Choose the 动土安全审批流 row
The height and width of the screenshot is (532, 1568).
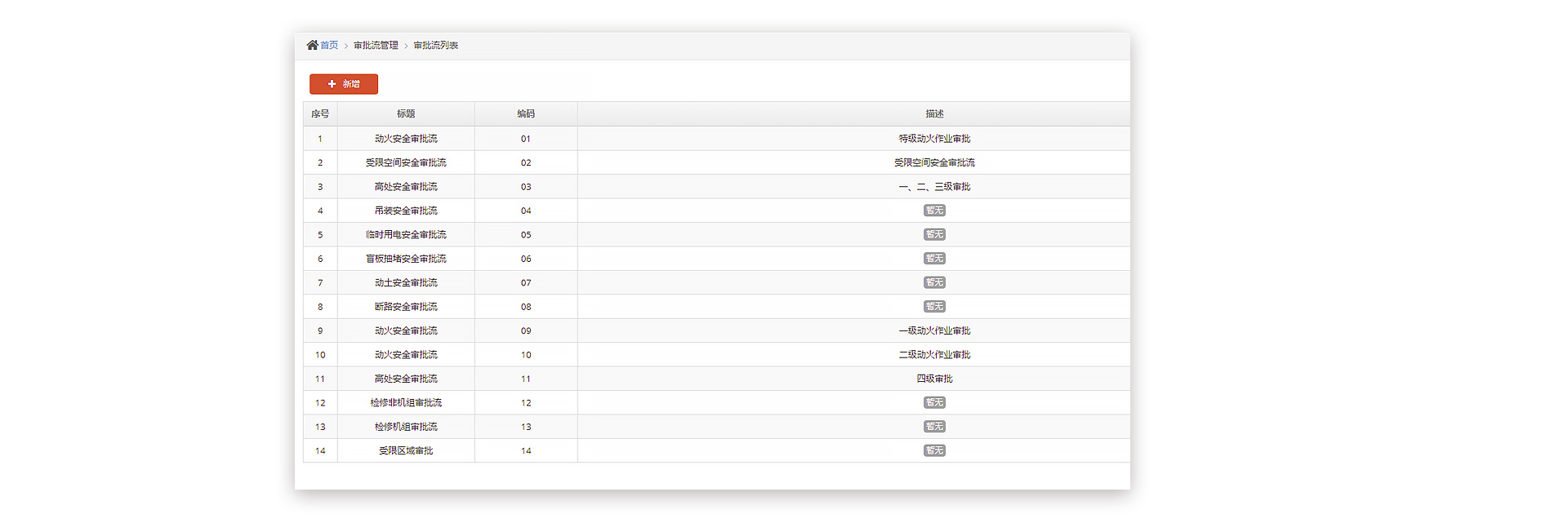[406, 283]
